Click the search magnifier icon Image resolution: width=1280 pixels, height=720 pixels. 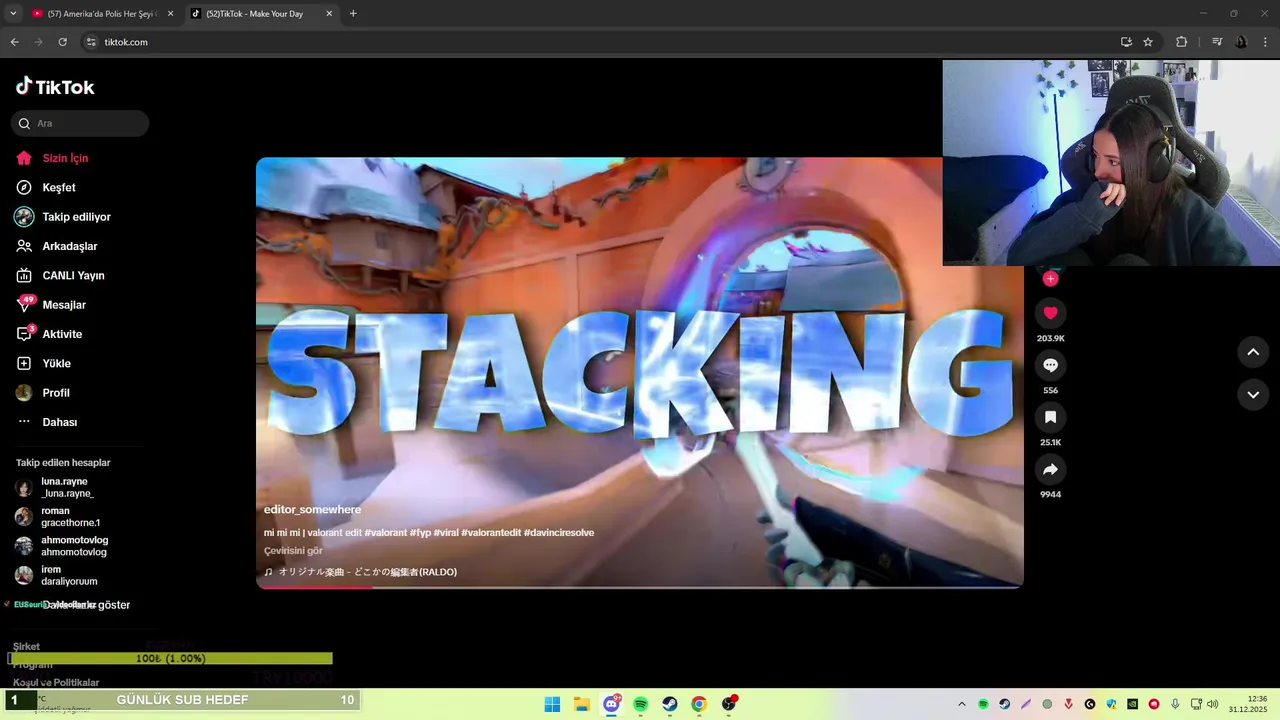[24, 123]
